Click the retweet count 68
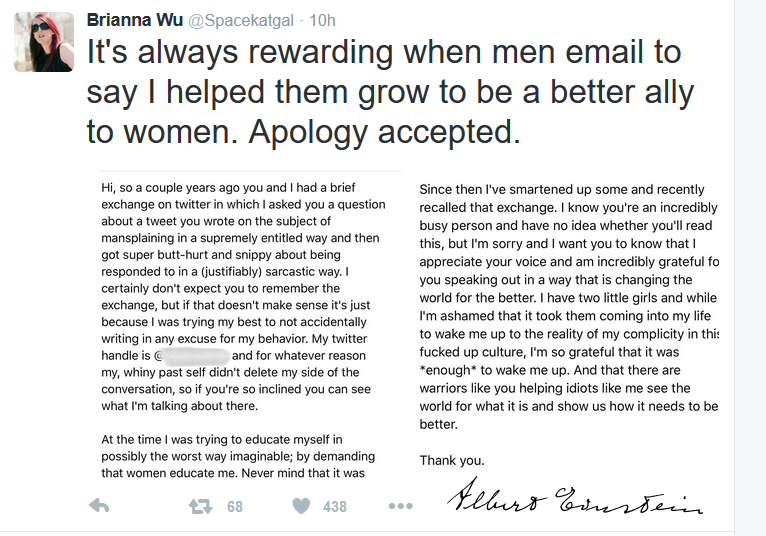This screenshot has width=766, height=536. 235,507
